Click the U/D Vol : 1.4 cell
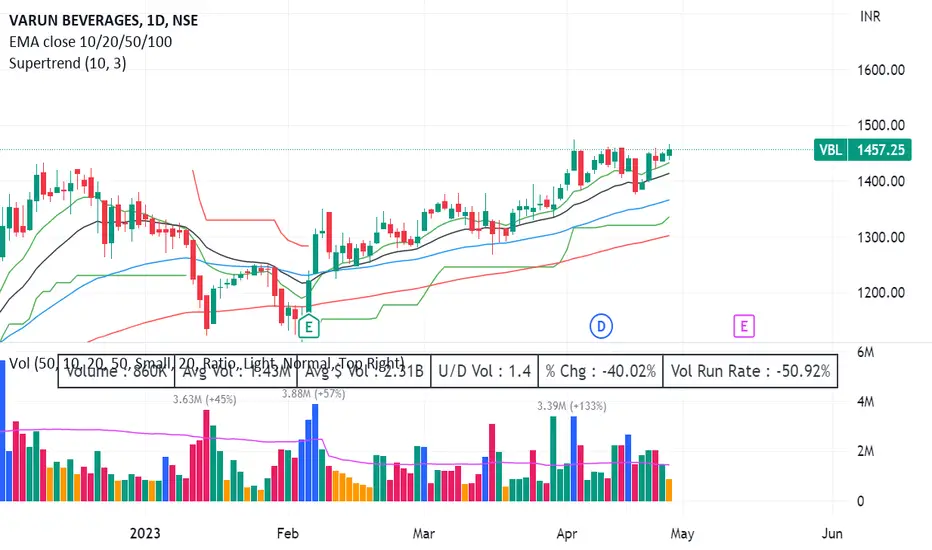This screenshot has width=932, height=550. pyautogui.click(x=484, y=372)
